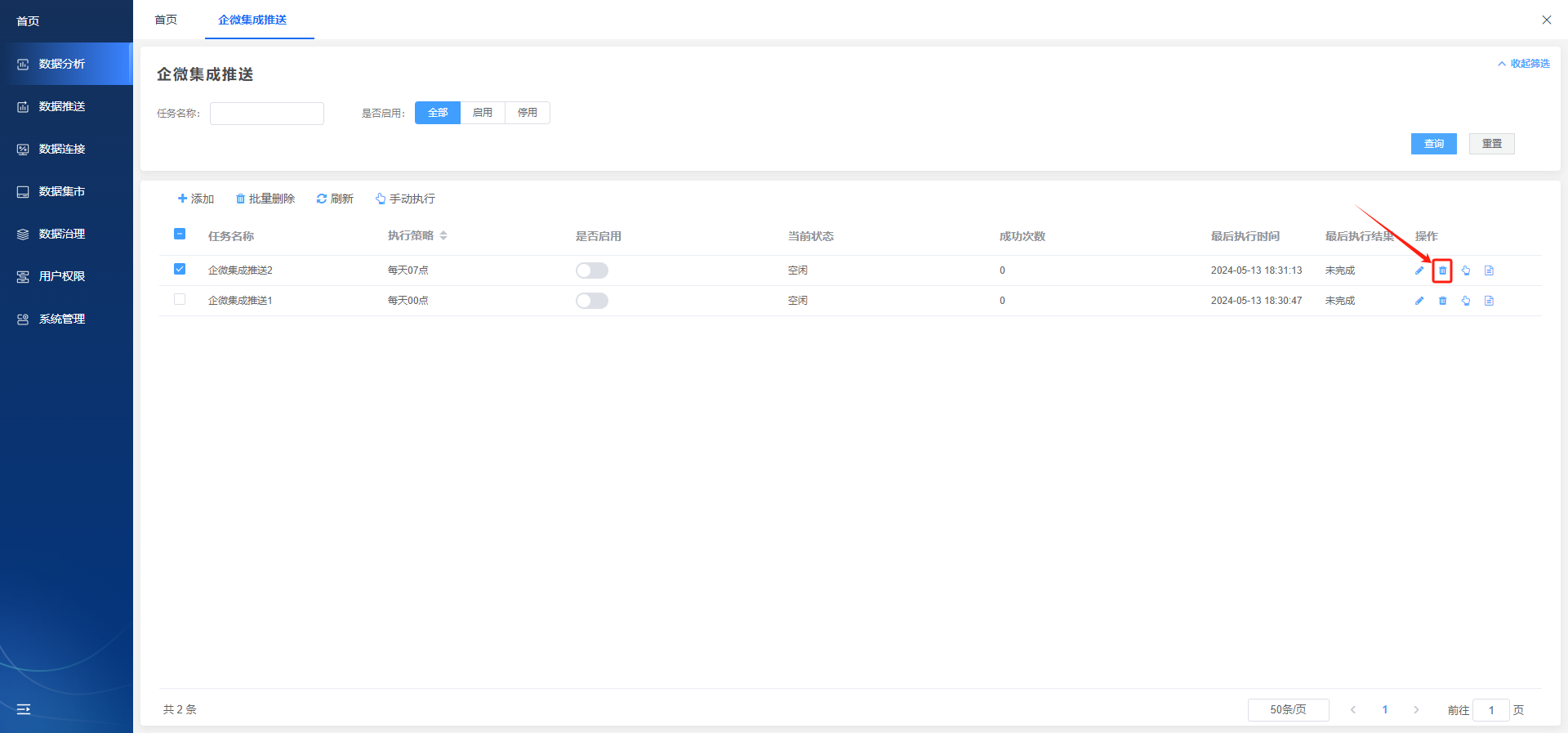Click 添加 to add a task
Viewport: 1568px width, 733px height.
(x=196, y=199)
